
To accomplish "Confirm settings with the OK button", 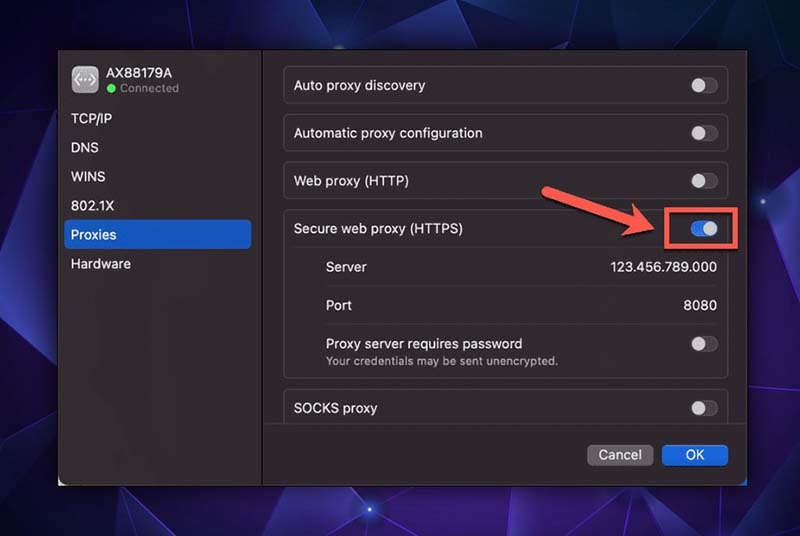I will [x=694, y=455].
